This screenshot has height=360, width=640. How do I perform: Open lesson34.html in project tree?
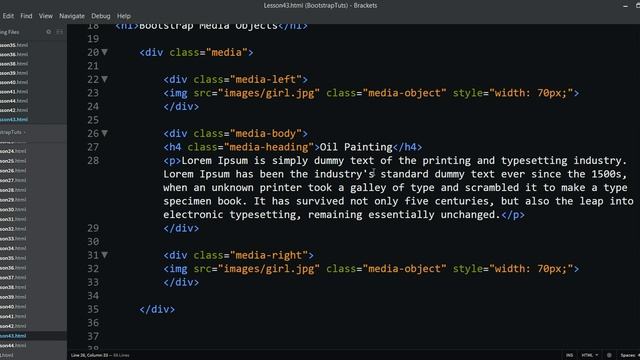pyautogui.click(x=13, y=248)
